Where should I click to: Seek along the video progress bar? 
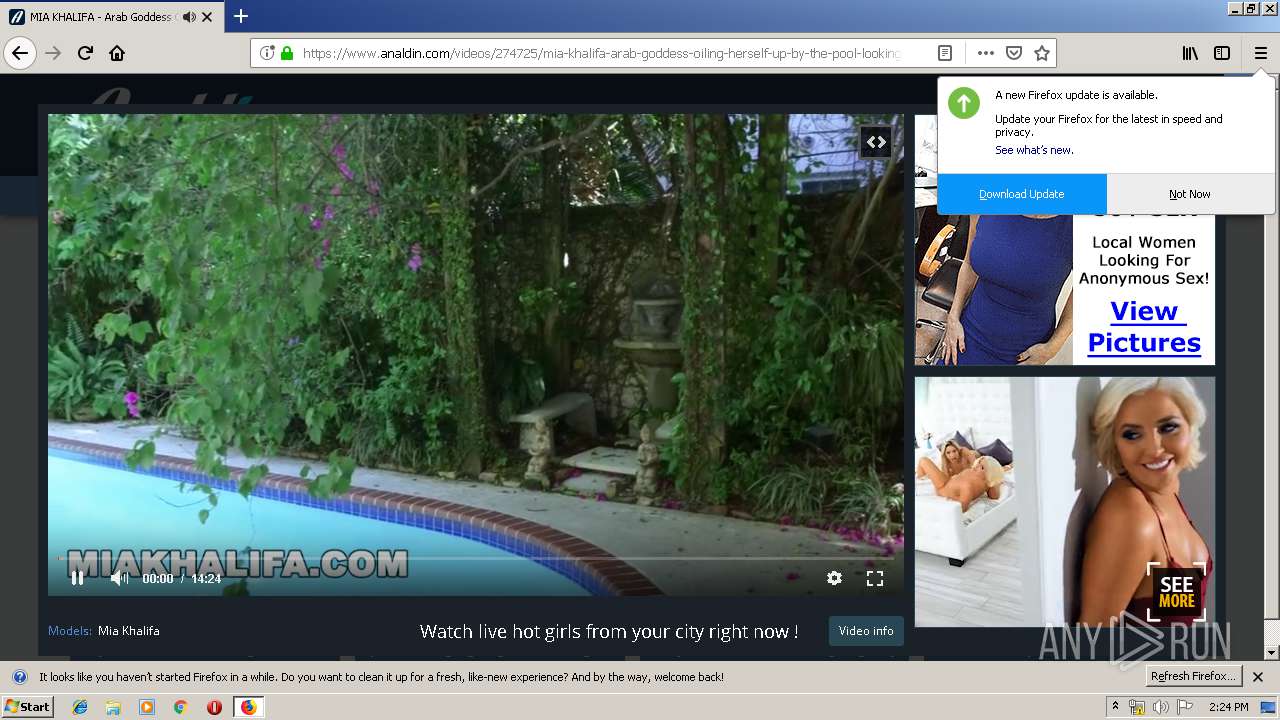click(x=476, y=558)
